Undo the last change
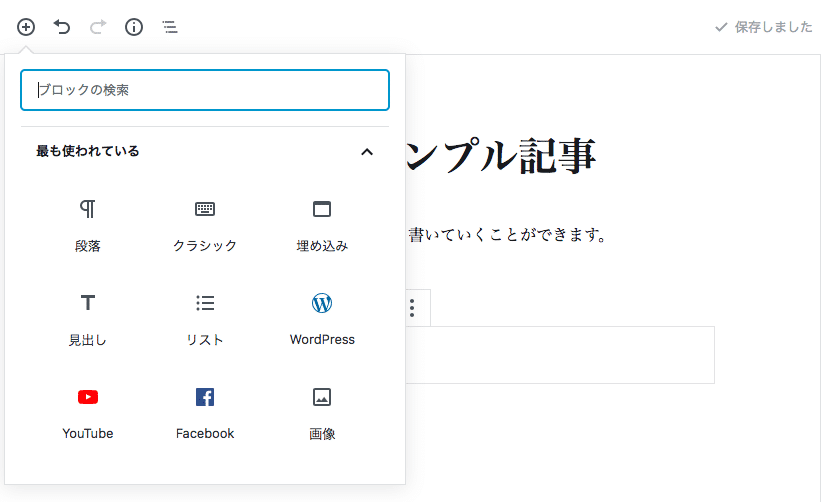821x502 pixels. click(x=62, y=27)
